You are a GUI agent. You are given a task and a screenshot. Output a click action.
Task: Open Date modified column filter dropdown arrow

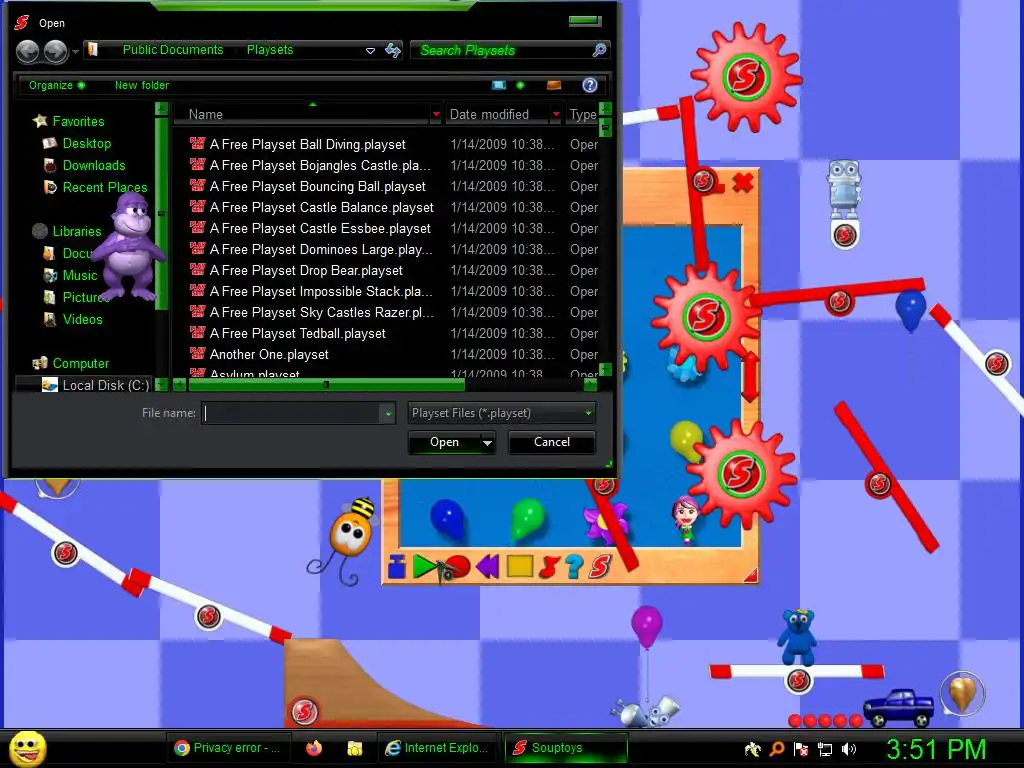556,114
